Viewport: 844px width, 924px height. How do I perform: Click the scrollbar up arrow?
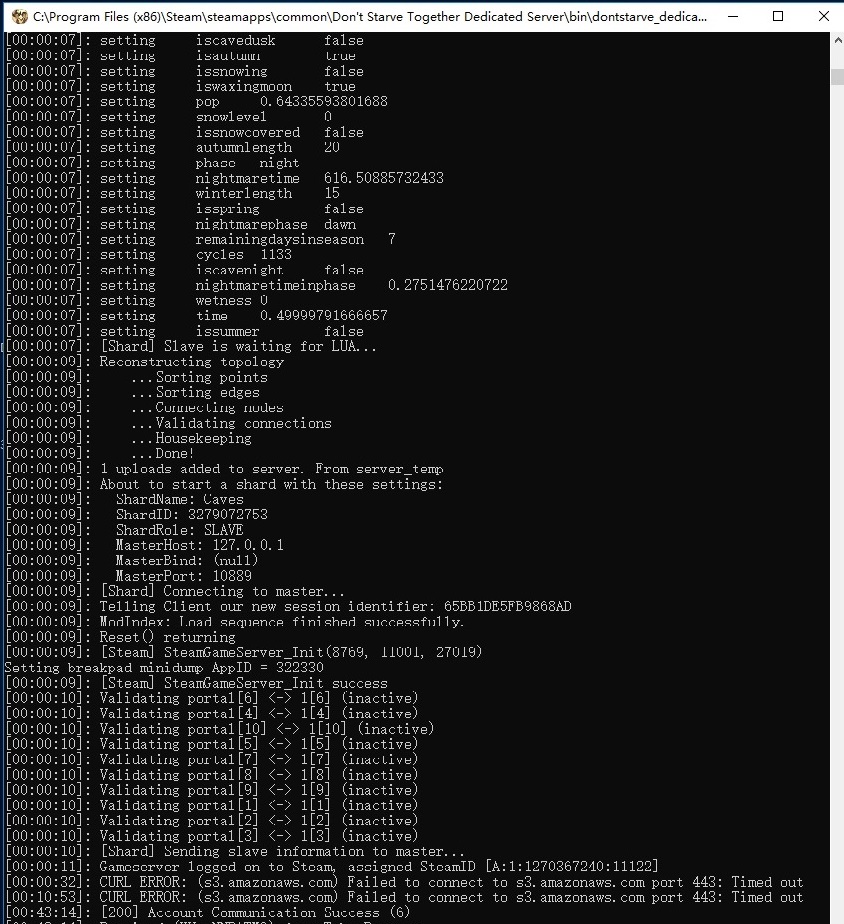(x=837, y=40)
